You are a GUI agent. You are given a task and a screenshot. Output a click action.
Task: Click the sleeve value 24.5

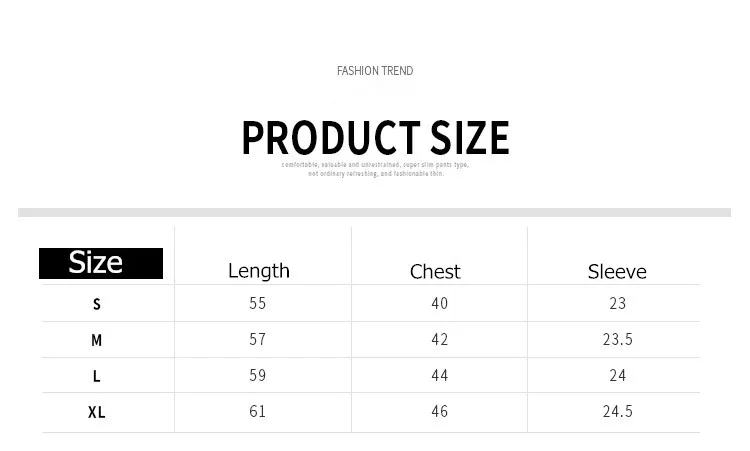point(617,411)
